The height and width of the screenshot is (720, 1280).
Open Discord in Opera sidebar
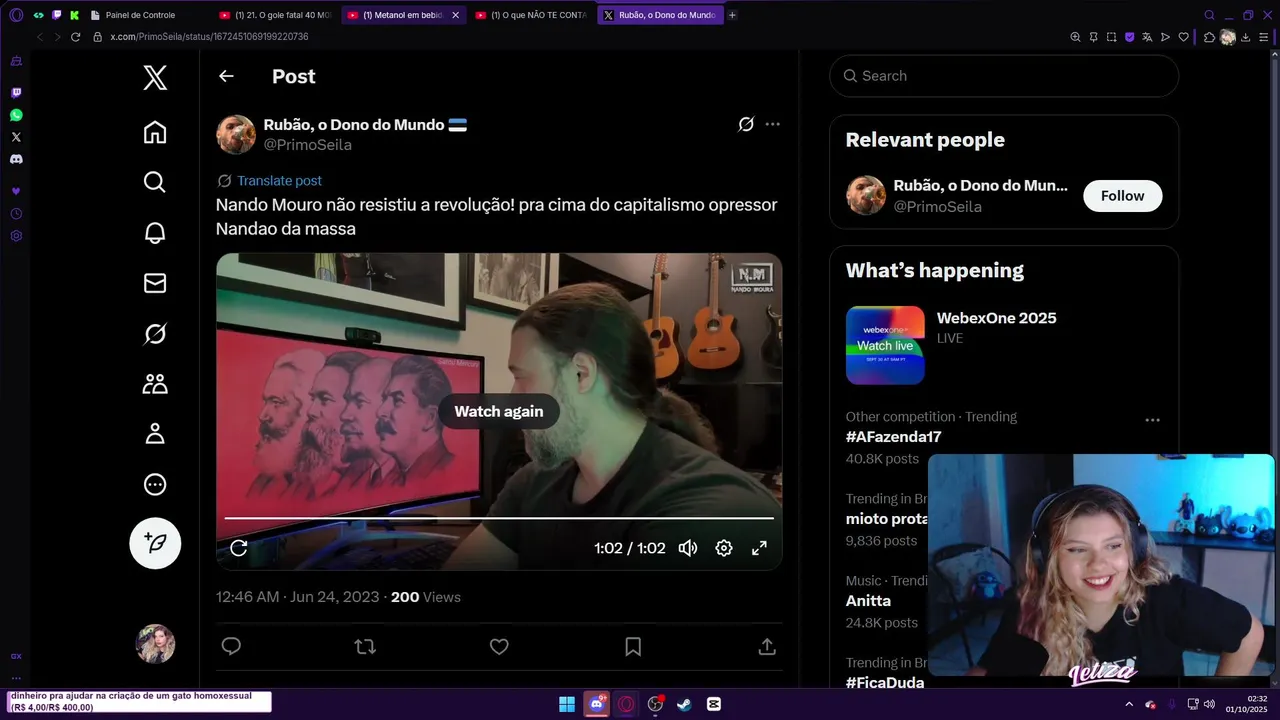click(x=16, y=159)
